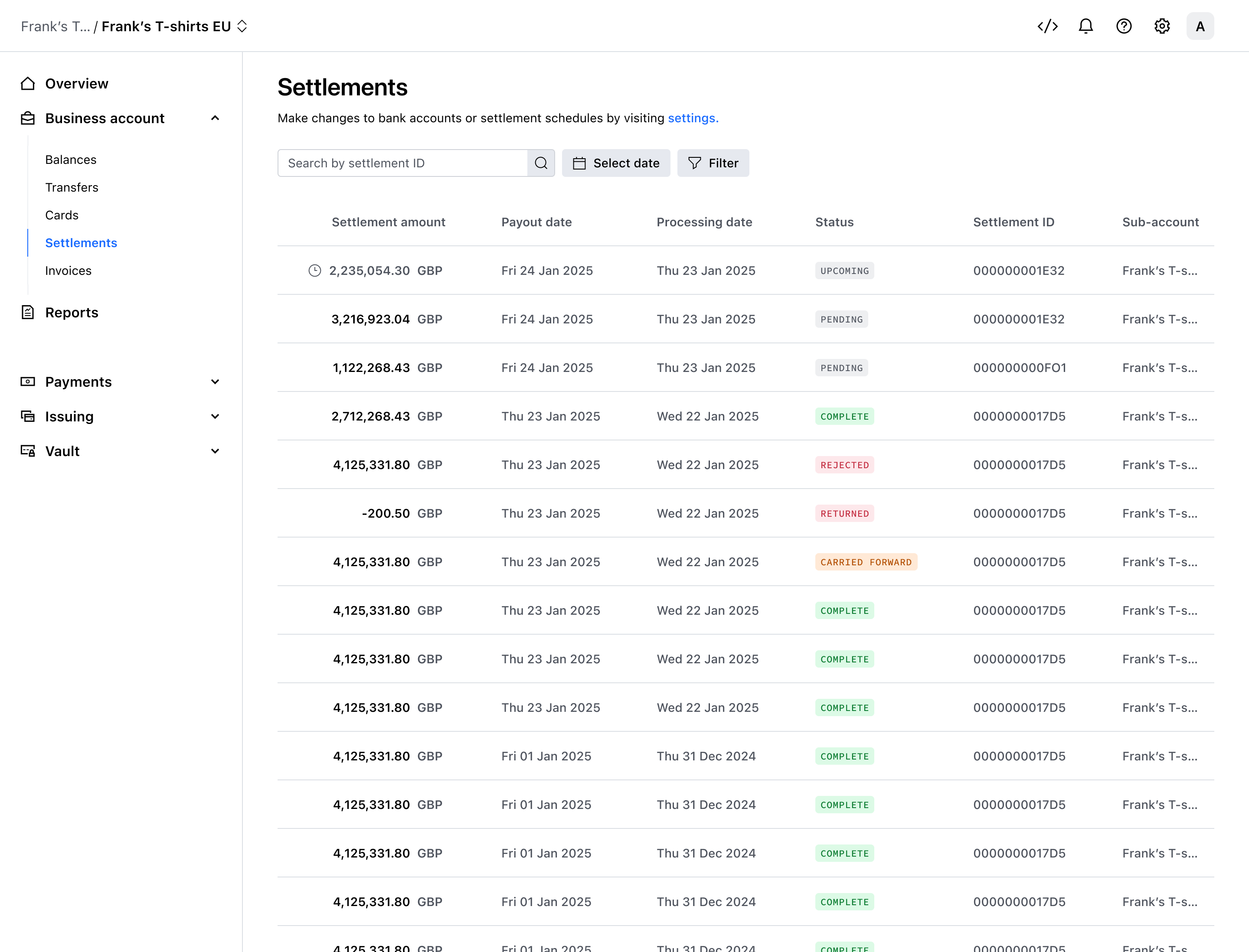The image size is (1249, 952).
Task: Click the Overview home icon
Action: tap(28, 83)
